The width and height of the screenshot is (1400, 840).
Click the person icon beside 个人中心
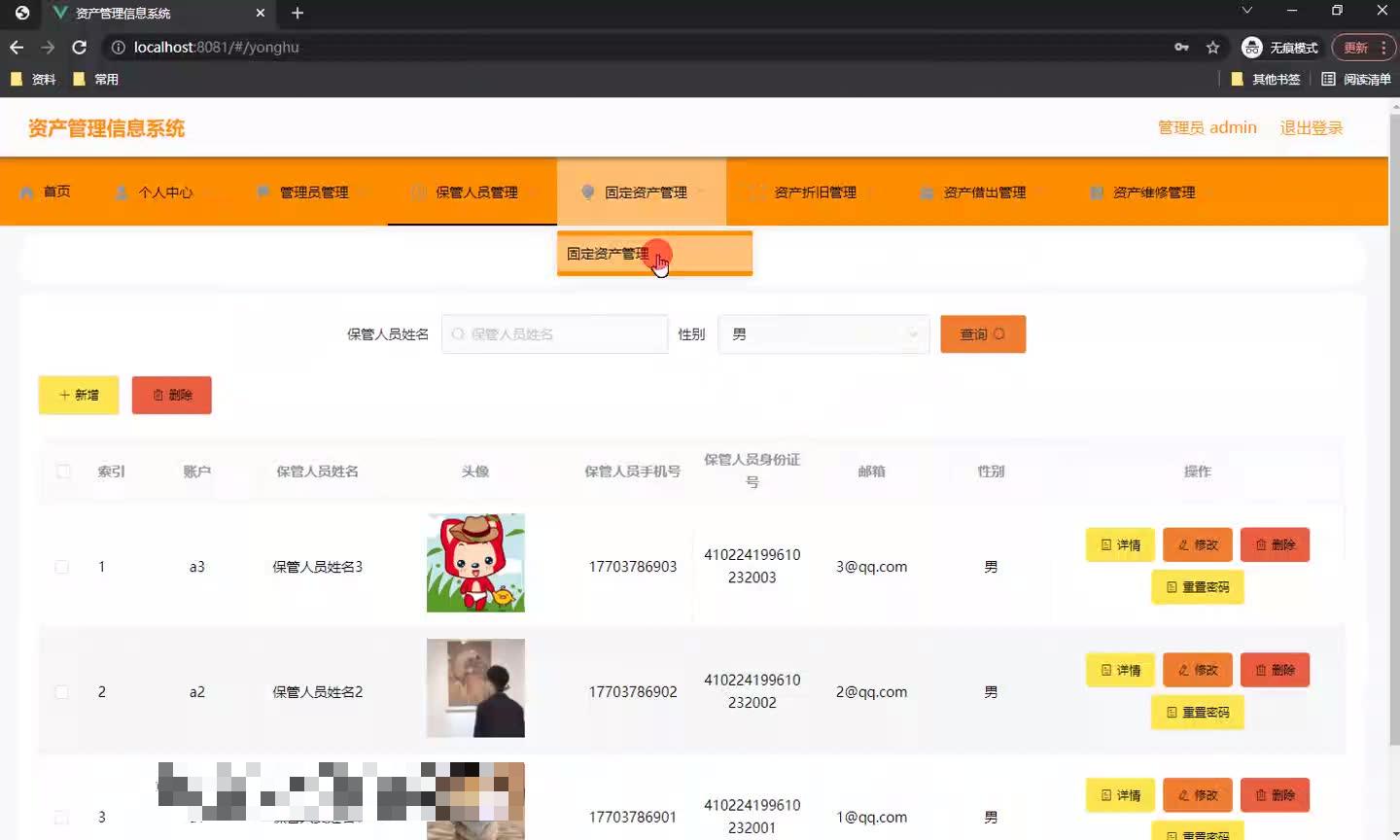[121, 192]
